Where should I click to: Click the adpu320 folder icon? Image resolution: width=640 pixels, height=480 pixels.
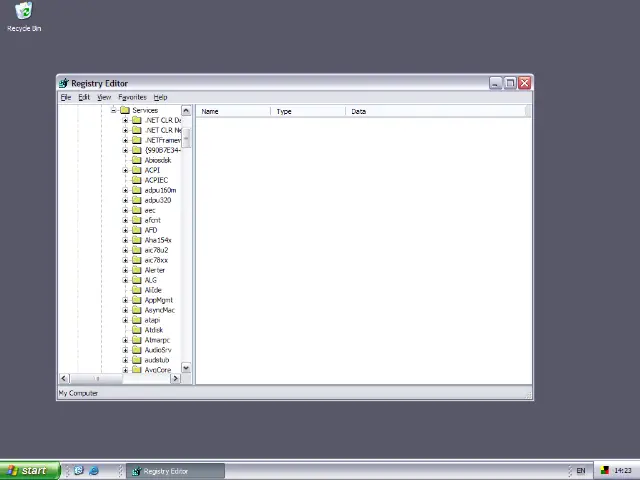point(137,200)
